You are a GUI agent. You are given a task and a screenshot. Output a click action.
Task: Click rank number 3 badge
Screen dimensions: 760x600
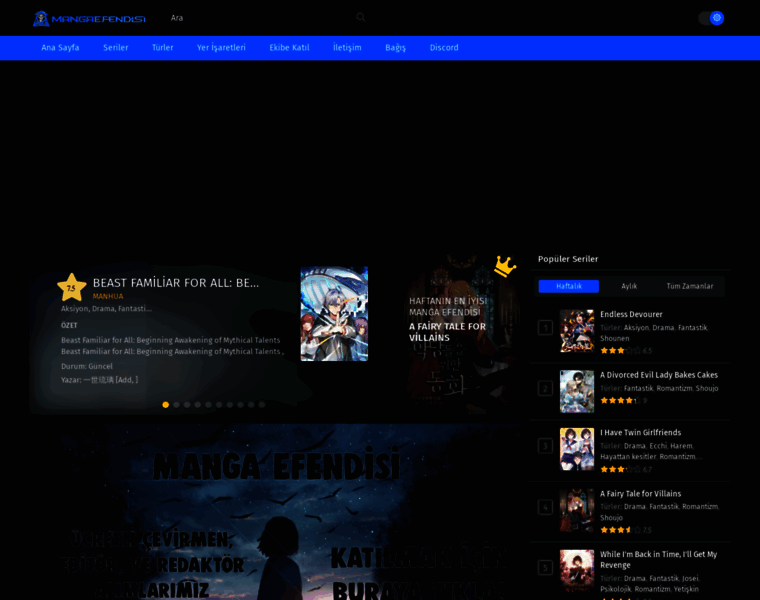click(x=545, y=446)
